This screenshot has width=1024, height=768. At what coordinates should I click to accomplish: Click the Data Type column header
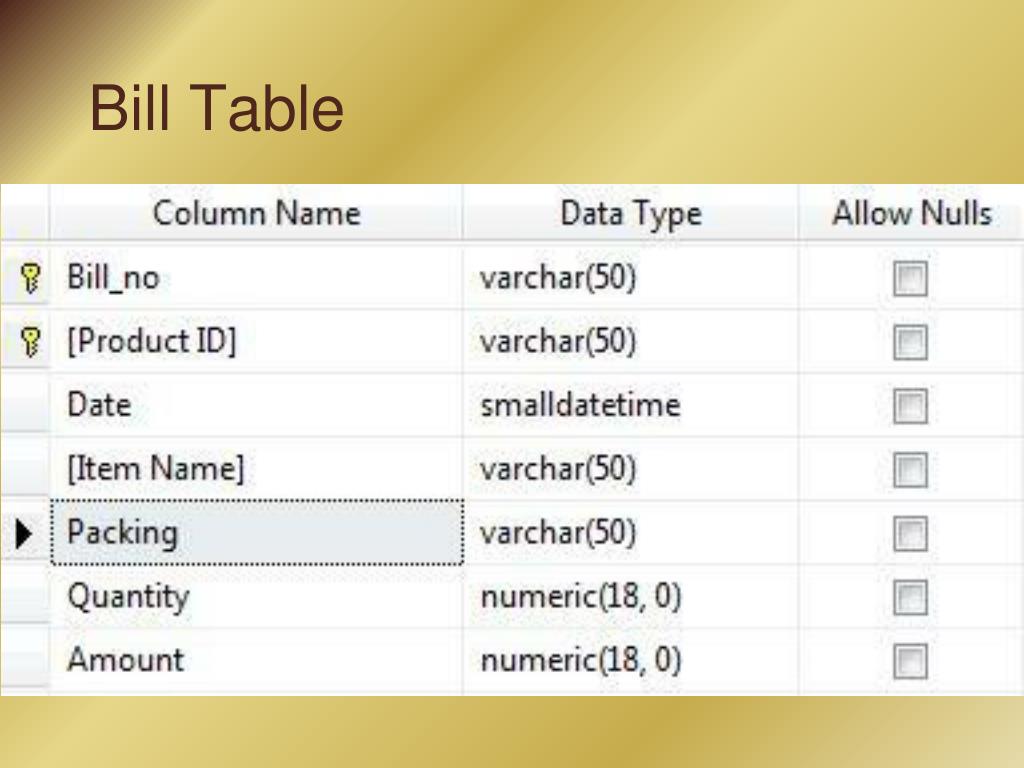(630, 213)
